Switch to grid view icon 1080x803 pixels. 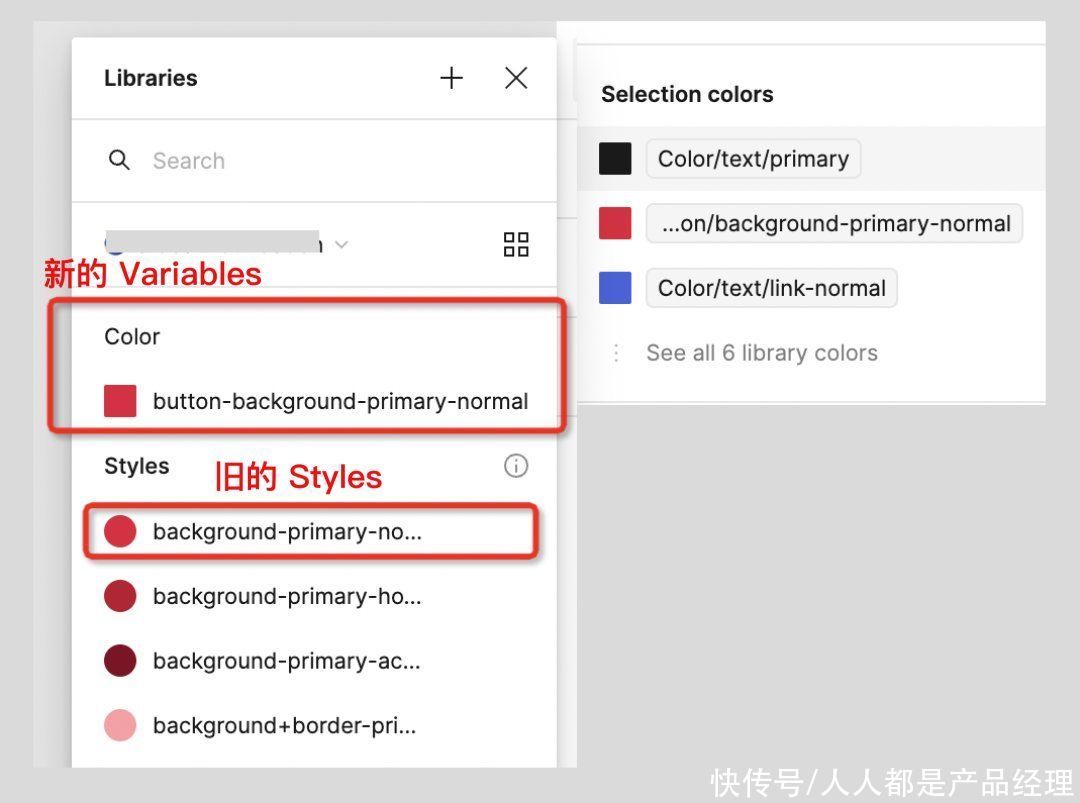click(x=516, y=244)
